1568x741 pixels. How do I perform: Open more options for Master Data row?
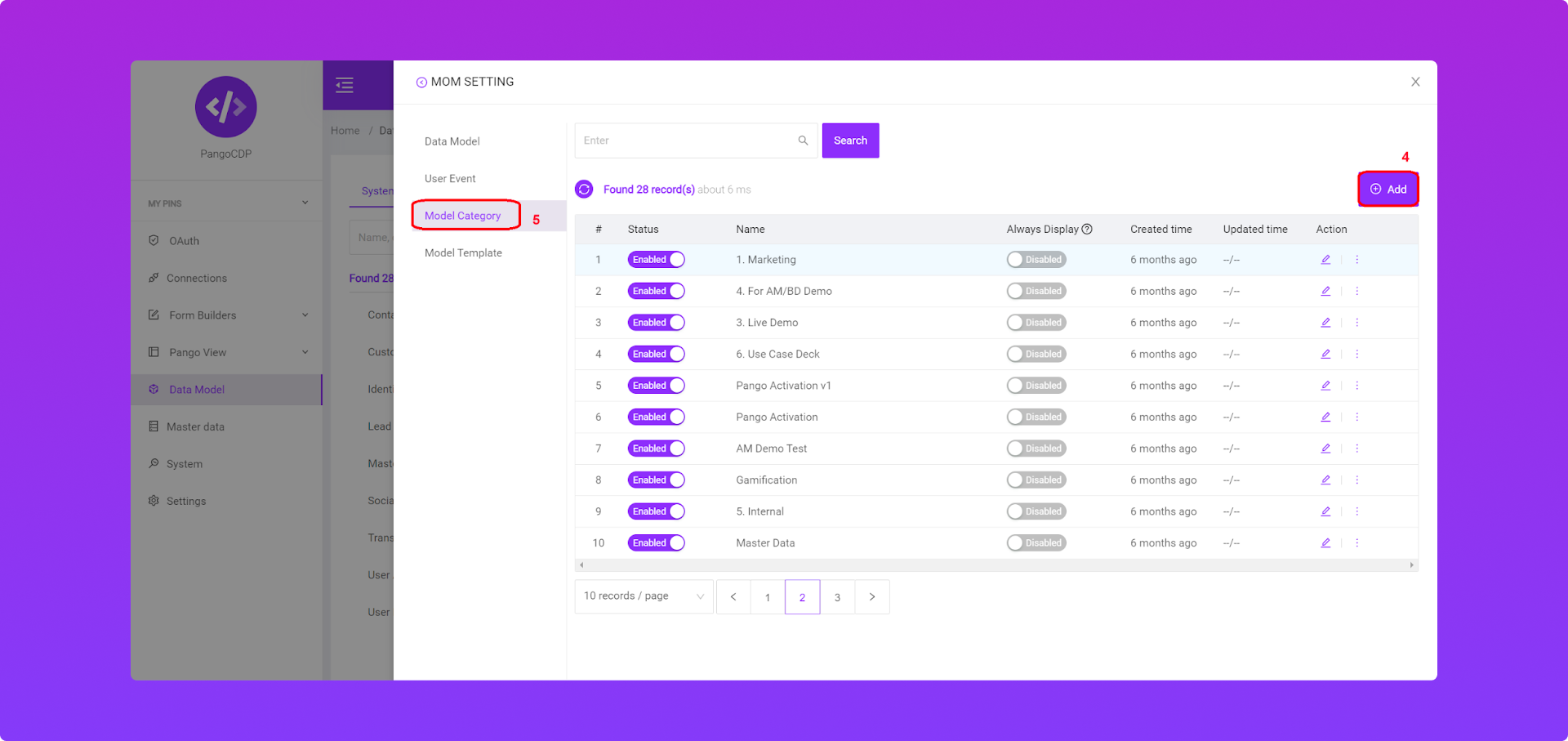point(1356,543)
